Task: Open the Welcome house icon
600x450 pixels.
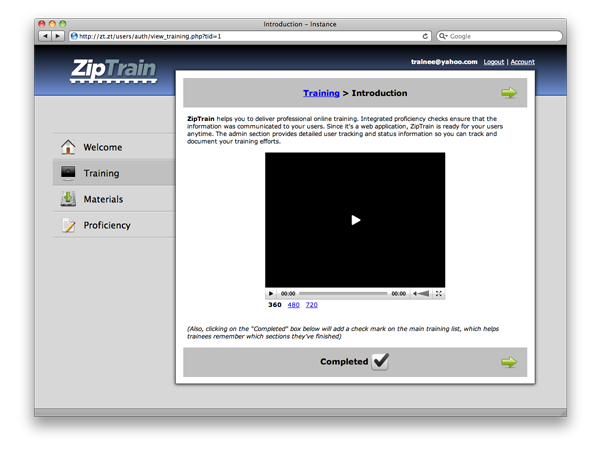Action: pyautogui.click(x=68, y=147)
